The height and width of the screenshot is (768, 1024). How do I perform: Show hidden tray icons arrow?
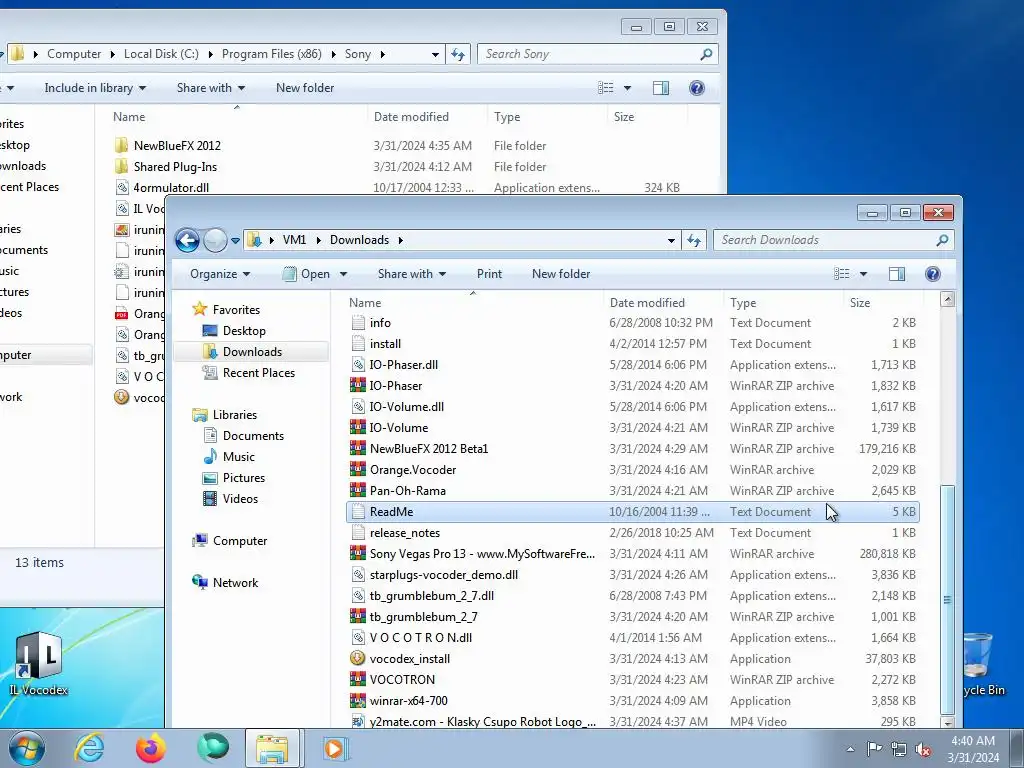point(850,749)
